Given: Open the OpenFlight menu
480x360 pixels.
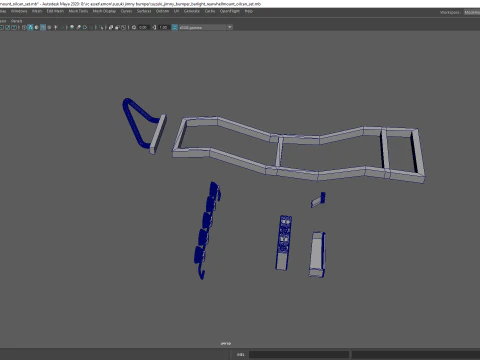Looking at the screenshot, I should pos(230,11).
